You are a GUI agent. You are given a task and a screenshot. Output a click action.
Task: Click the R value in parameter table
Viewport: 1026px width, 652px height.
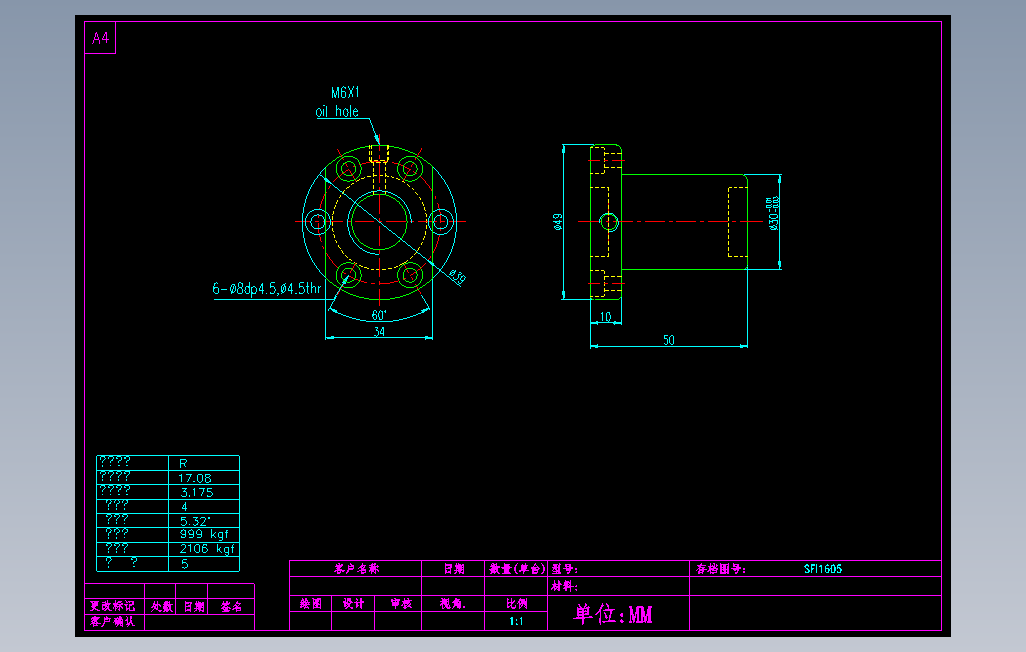coord(183,463)
